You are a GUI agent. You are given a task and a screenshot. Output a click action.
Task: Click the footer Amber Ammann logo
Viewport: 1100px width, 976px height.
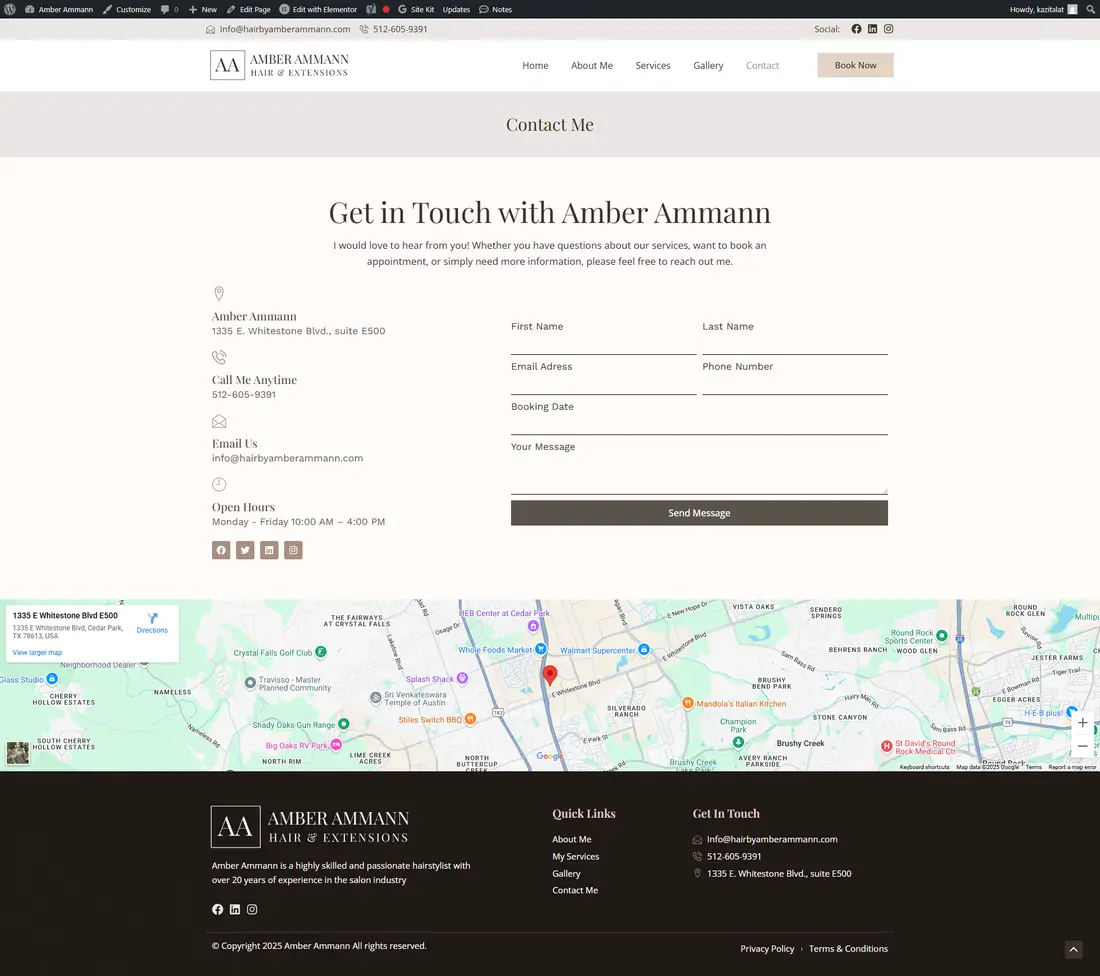pos(309,827)
